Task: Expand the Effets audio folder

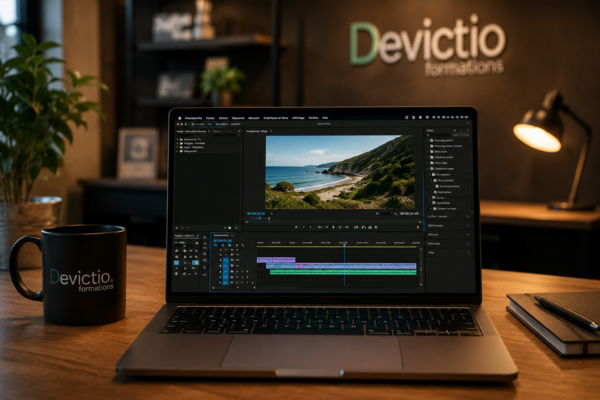Action: pyautogui.click(x=427, y=152)
